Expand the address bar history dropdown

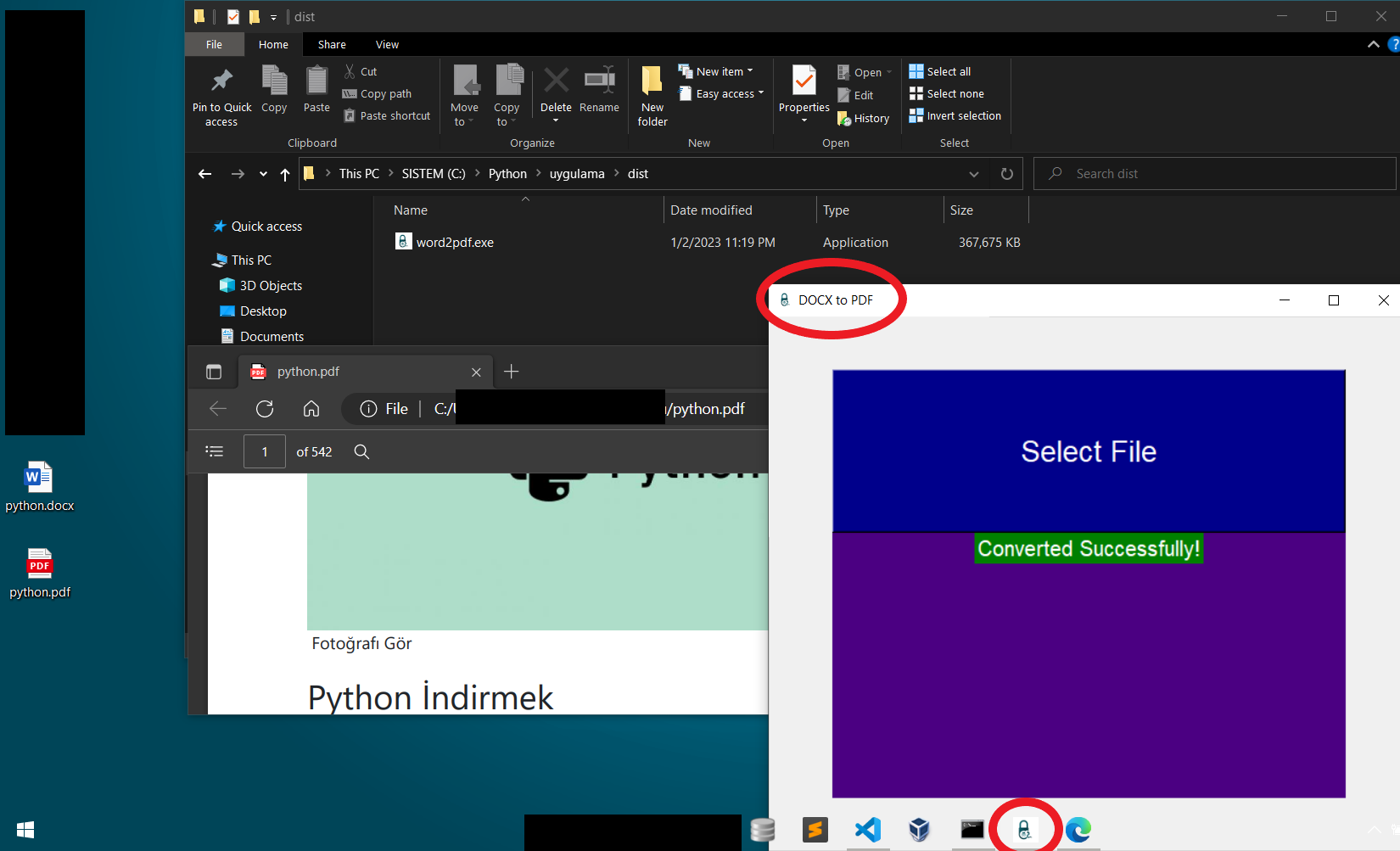coord(974,174)
